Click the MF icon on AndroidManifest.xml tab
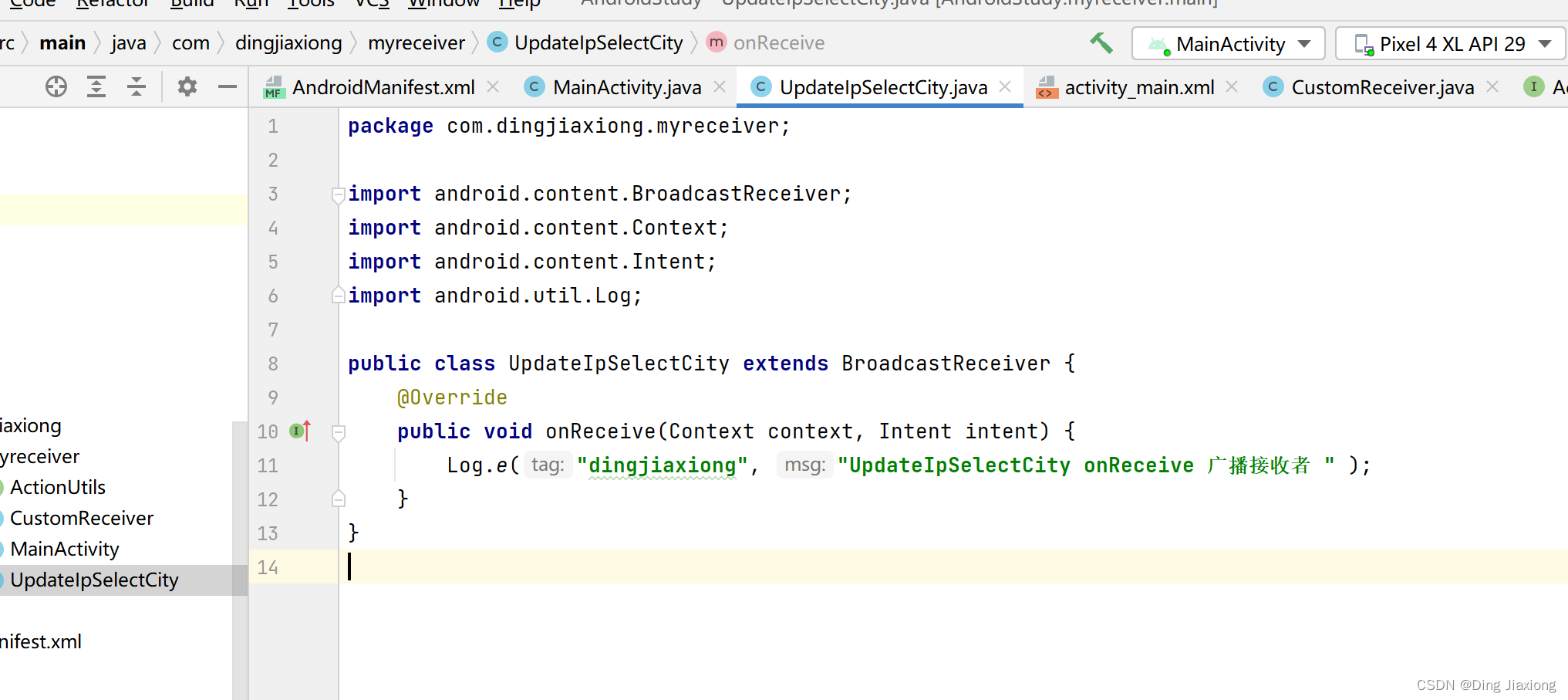Screen dimensions: 1568x700 274,87
